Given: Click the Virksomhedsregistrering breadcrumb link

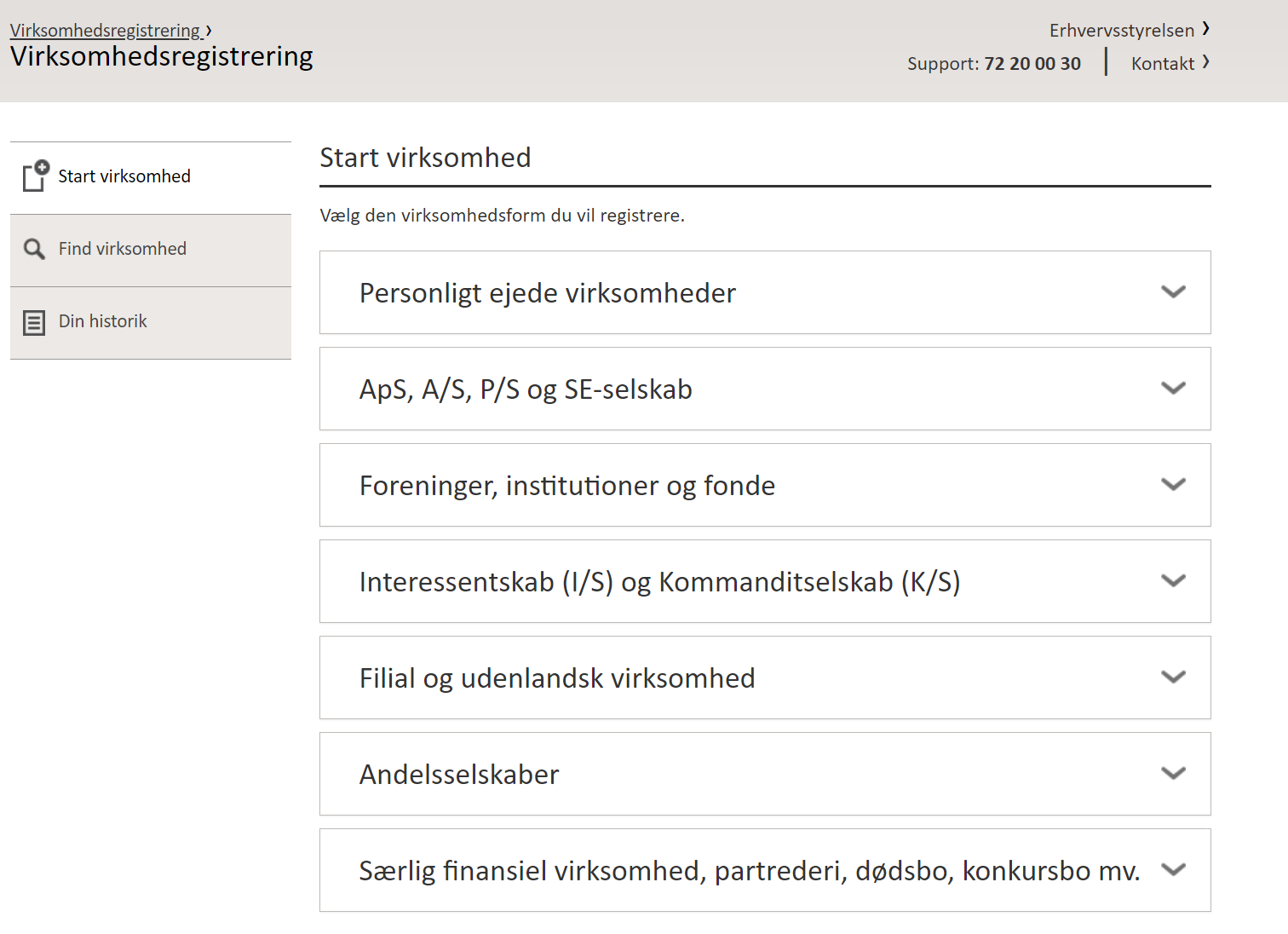Looking at the screenshot, I should tap(106, 29).
